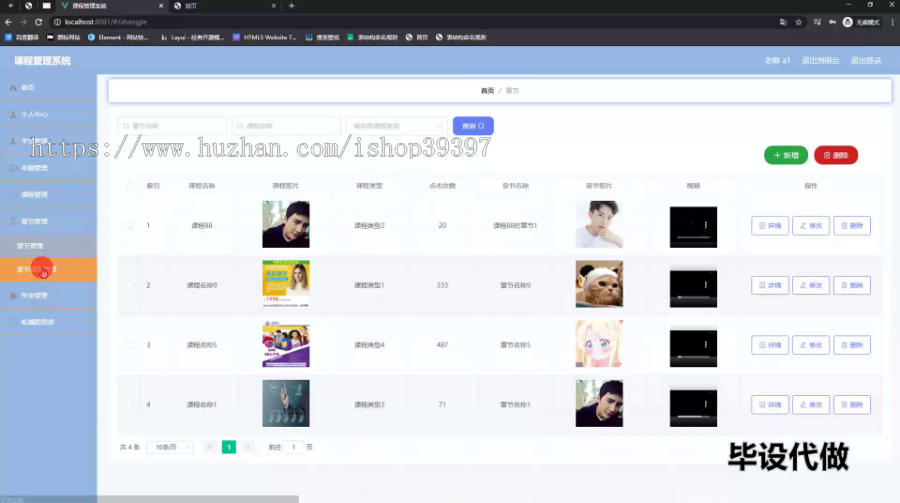
Task: Check the checkbox for row 课程名称9
Action: (130, 285)
